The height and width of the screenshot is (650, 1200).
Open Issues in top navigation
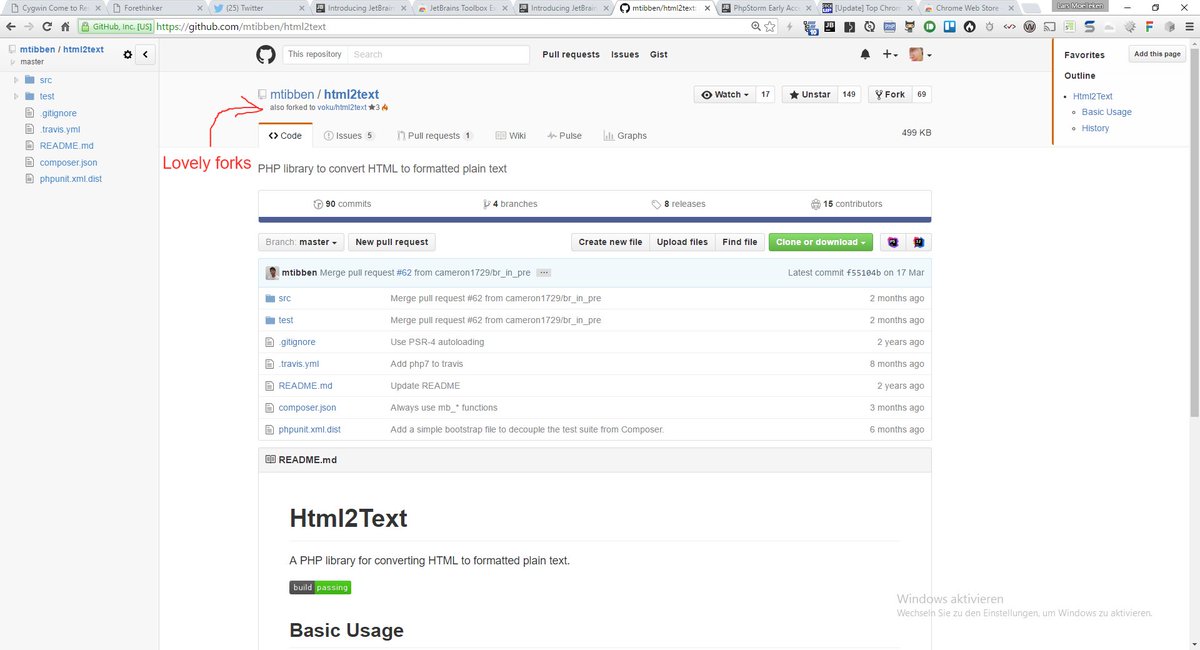(x=625, y=54)
